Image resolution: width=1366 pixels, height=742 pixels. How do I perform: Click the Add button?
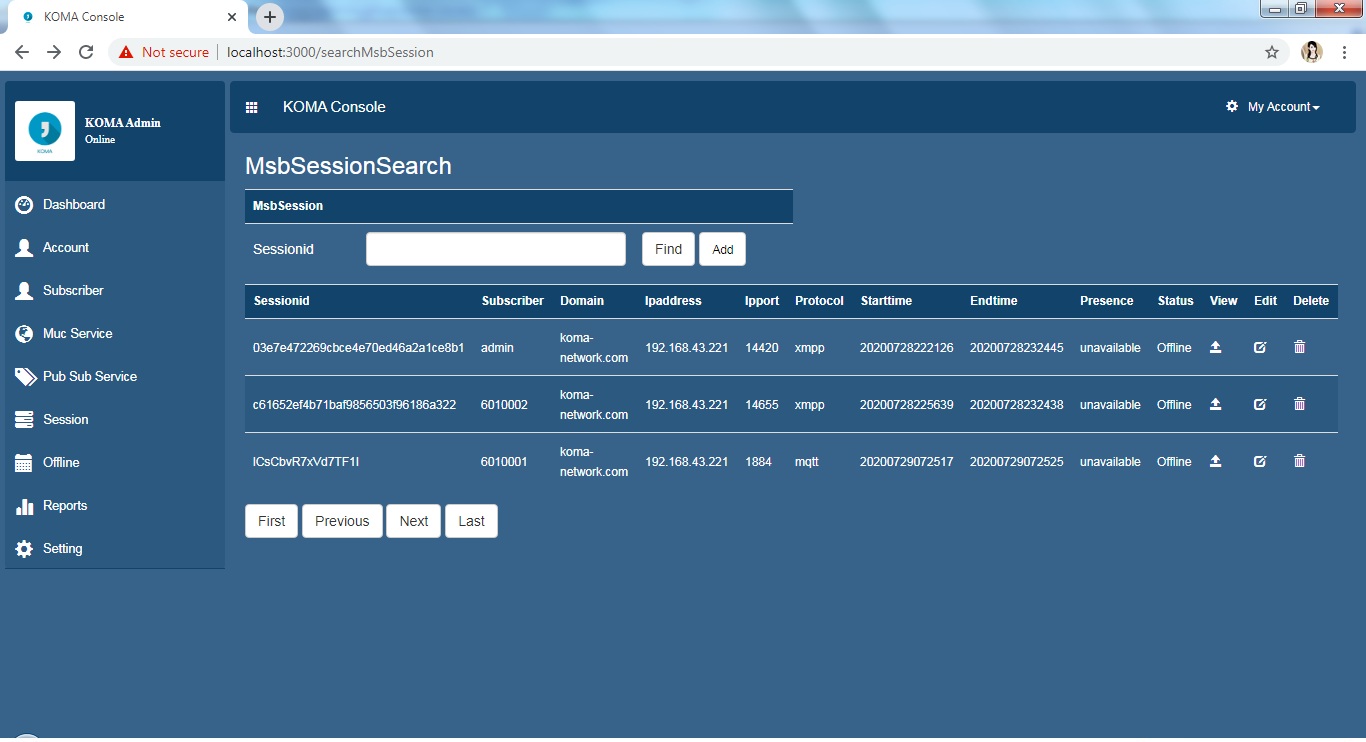point(722,249)
